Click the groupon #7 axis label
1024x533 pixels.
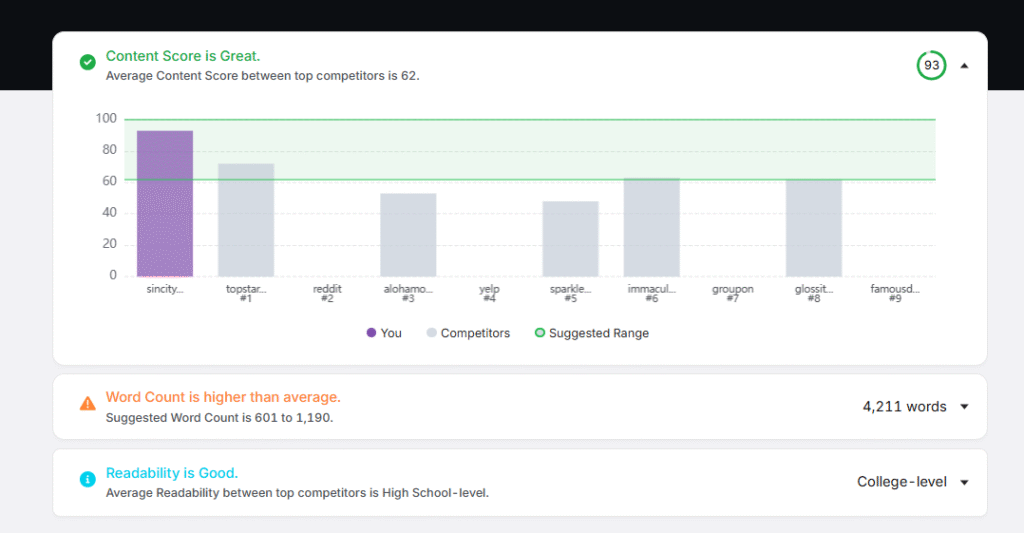click(733, 293)
